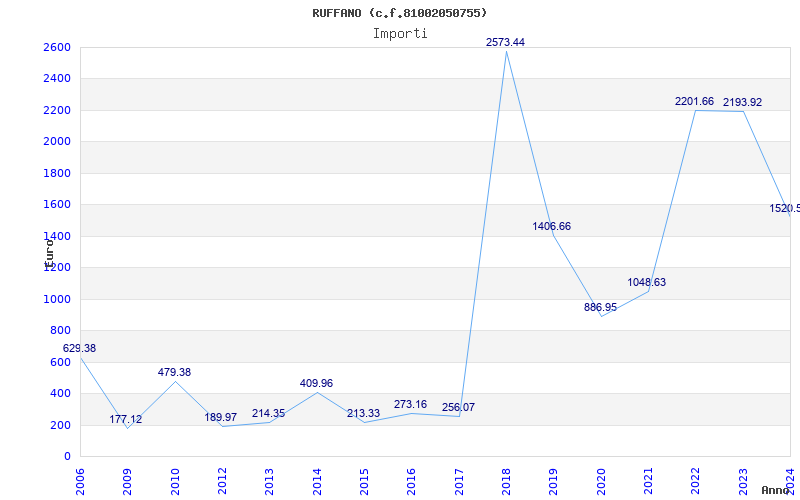Image resolution: width=800 pixels, height=500 pixels.
Task: Select the x-axis year 2021
Action: pyautogui.click(x=648, y=482)
